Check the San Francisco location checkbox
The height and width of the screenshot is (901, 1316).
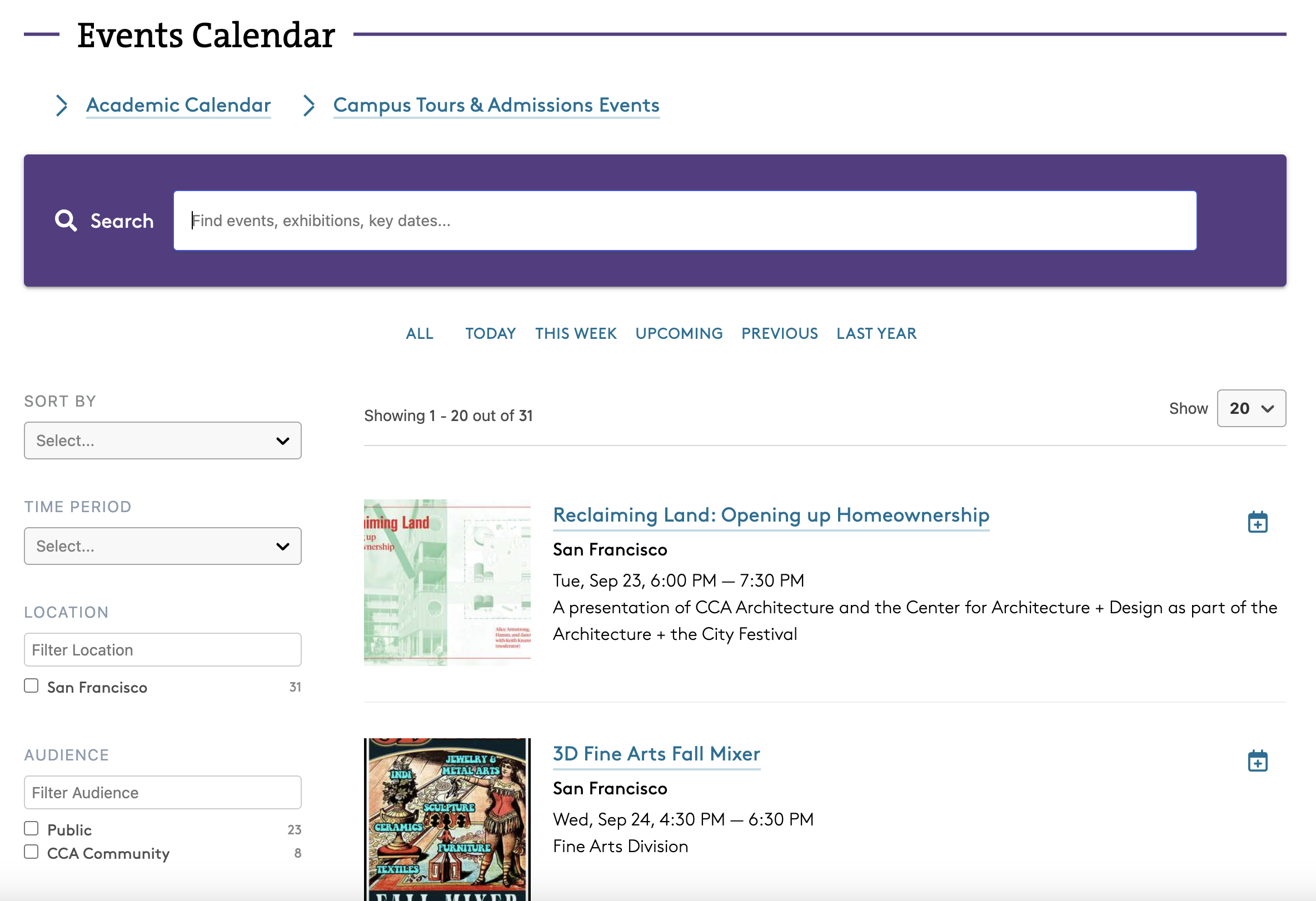tap(32, 685)
